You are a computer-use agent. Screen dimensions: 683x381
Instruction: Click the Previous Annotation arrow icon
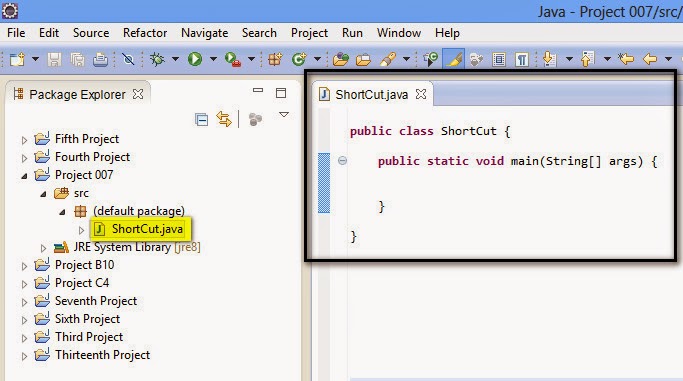coord(588,59)
